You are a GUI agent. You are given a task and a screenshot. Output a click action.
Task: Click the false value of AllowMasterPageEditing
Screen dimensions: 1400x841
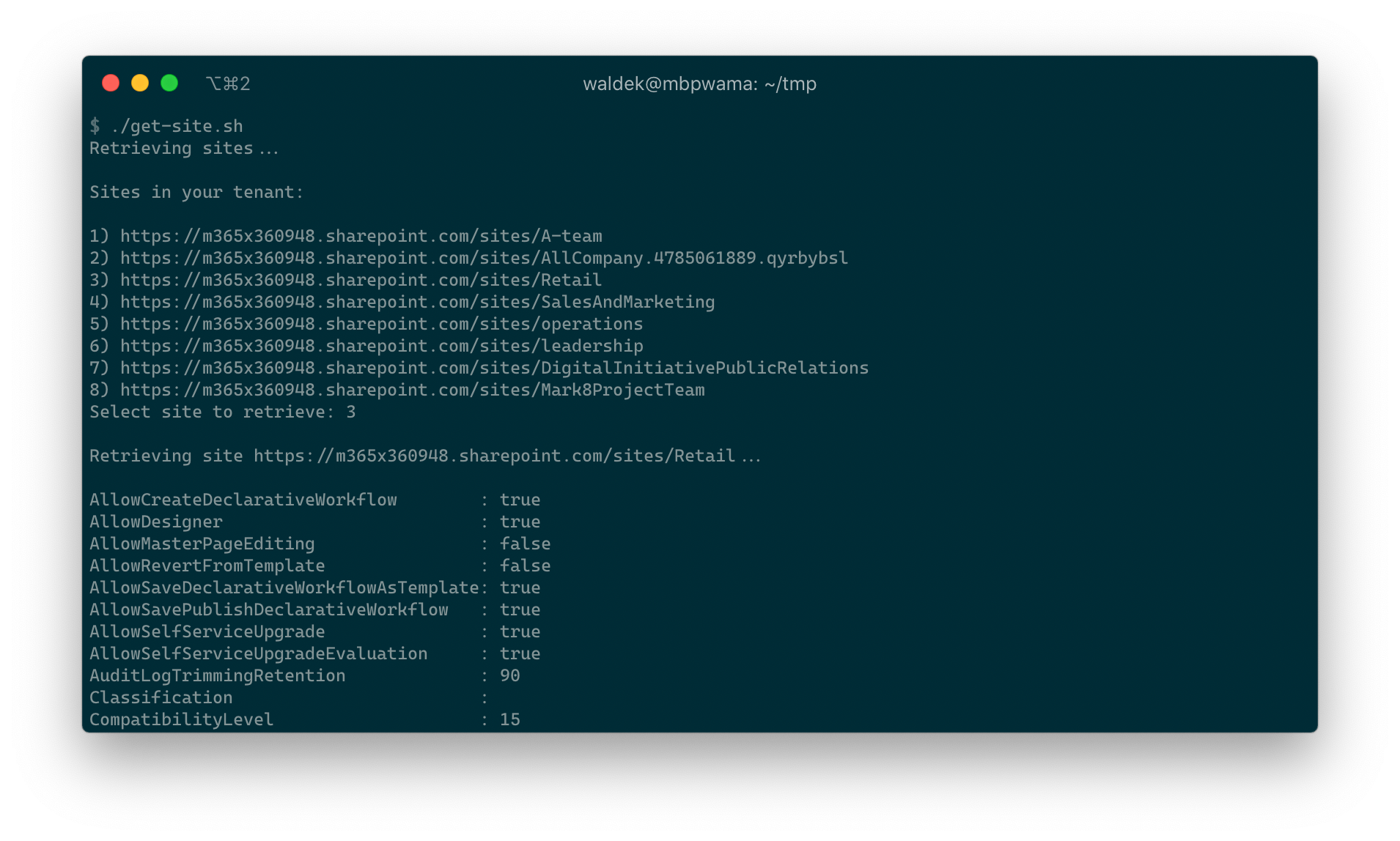(526, 544)
